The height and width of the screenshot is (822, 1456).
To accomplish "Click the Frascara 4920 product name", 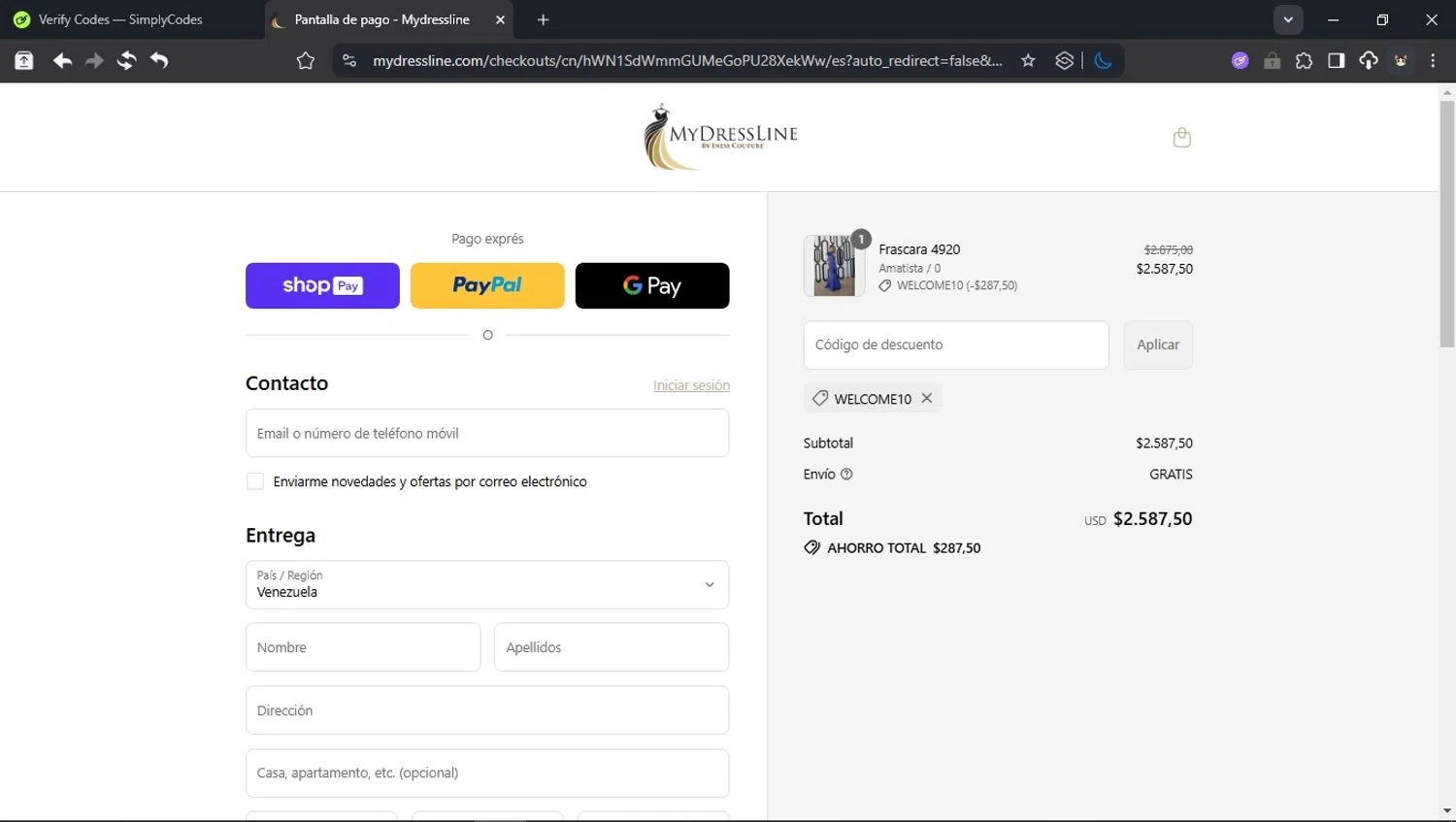I will 919,249.
